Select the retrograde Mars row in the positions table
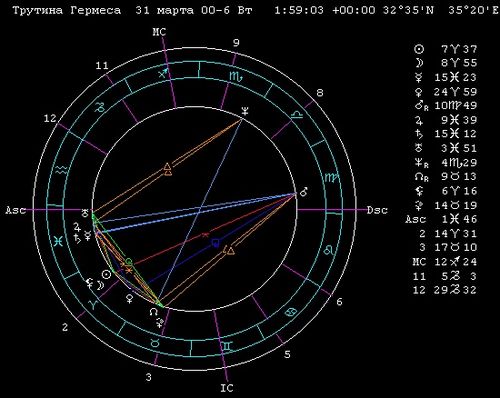Screen dimensions: 500x398 click(446, 106)
